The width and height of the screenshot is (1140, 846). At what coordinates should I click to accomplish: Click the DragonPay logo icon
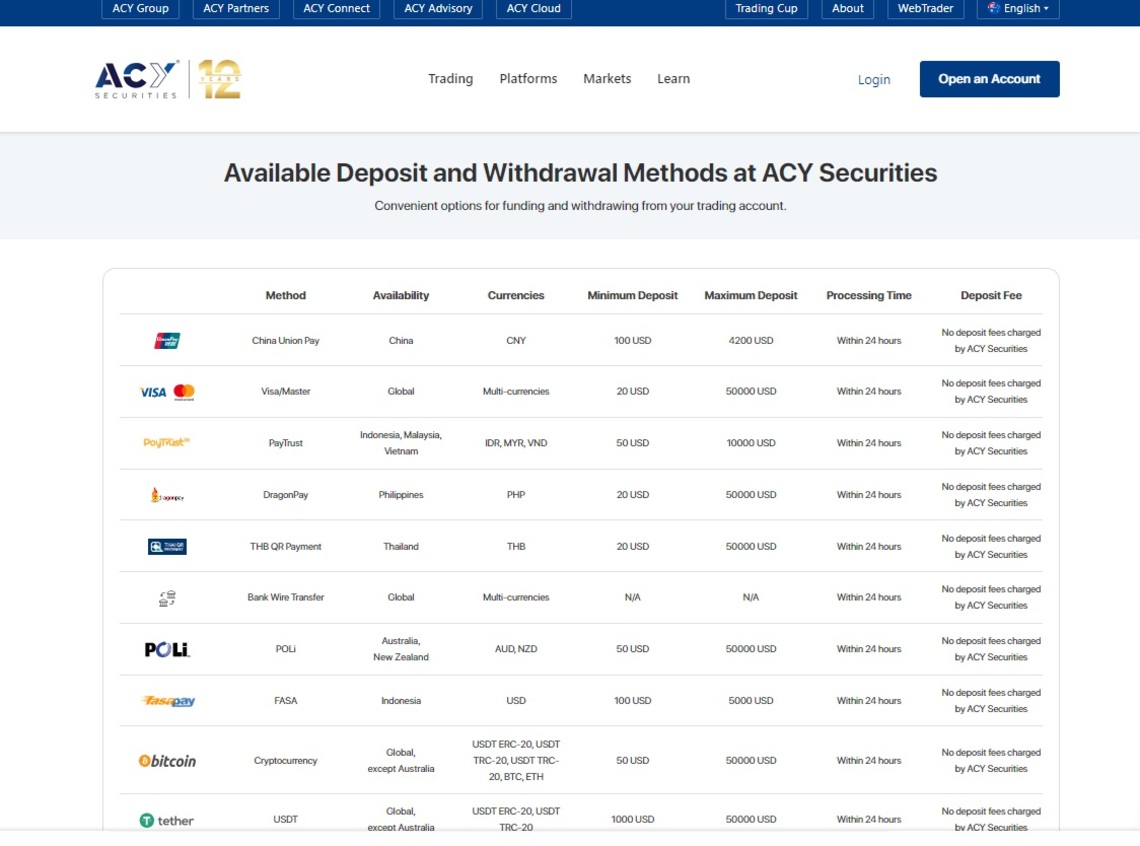167,495
